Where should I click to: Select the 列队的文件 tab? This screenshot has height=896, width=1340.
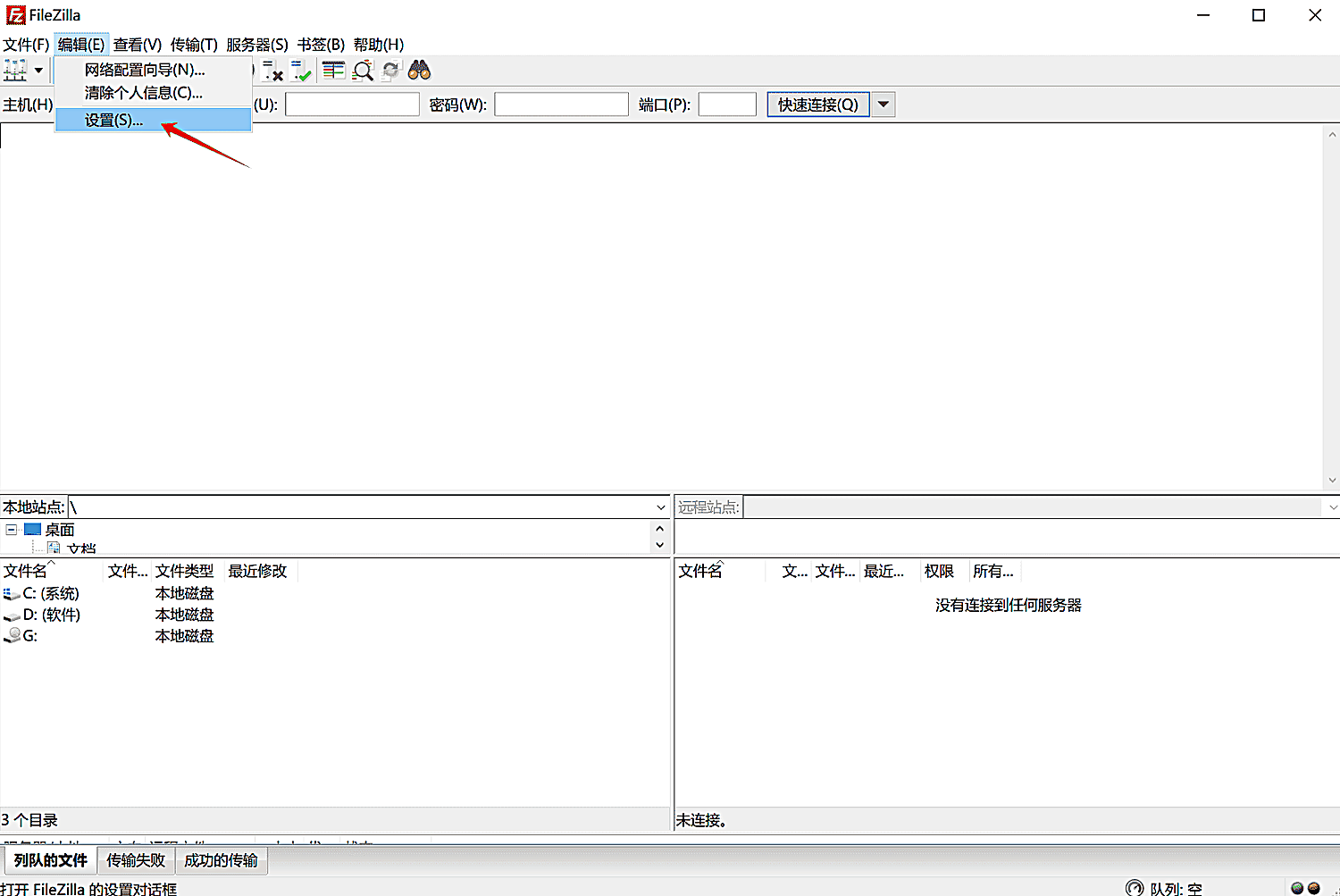(51, 860)
